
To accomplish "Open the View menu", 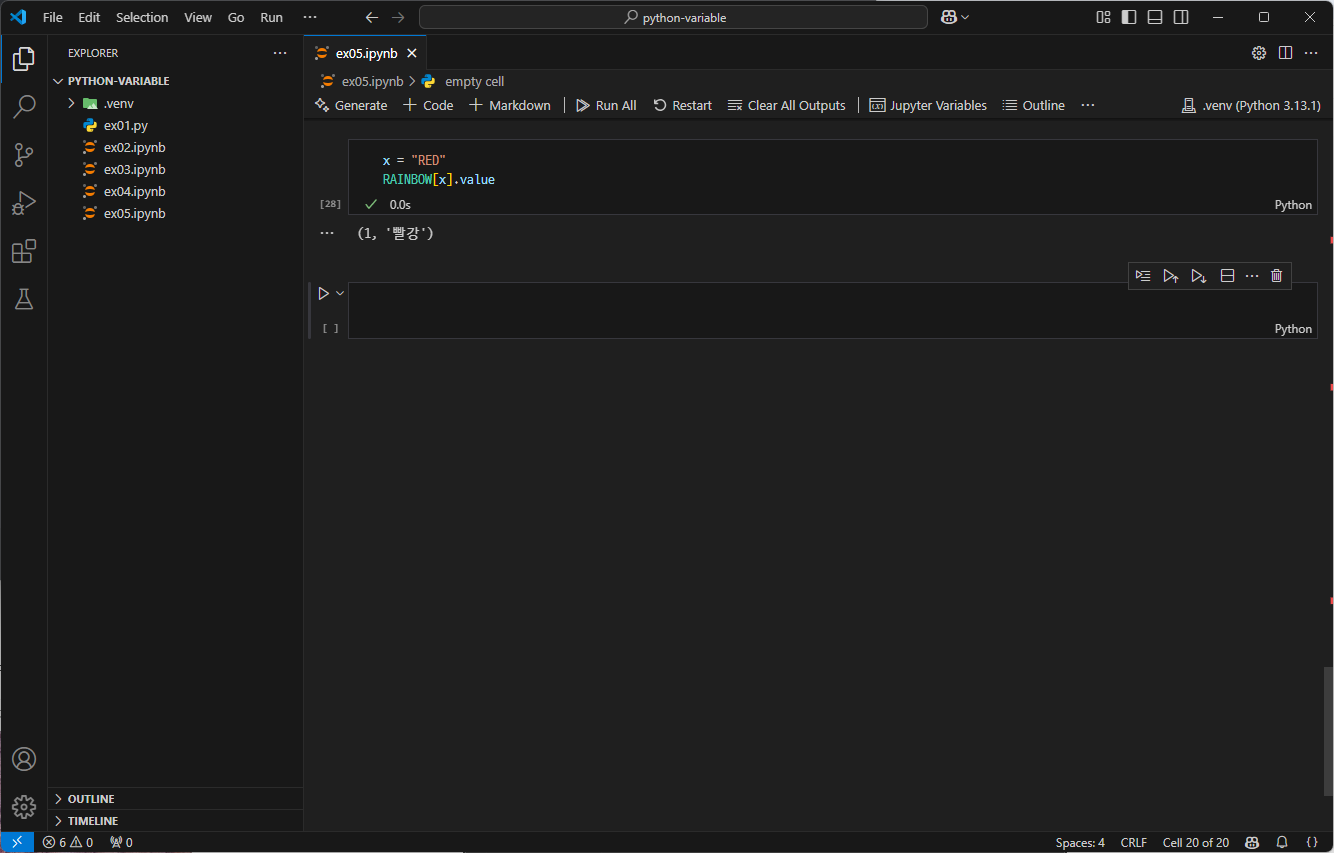I will (x=198, y=17).
